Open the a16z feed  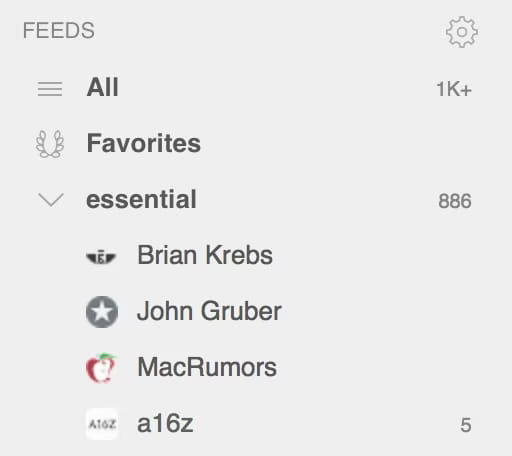click(165, 424)
